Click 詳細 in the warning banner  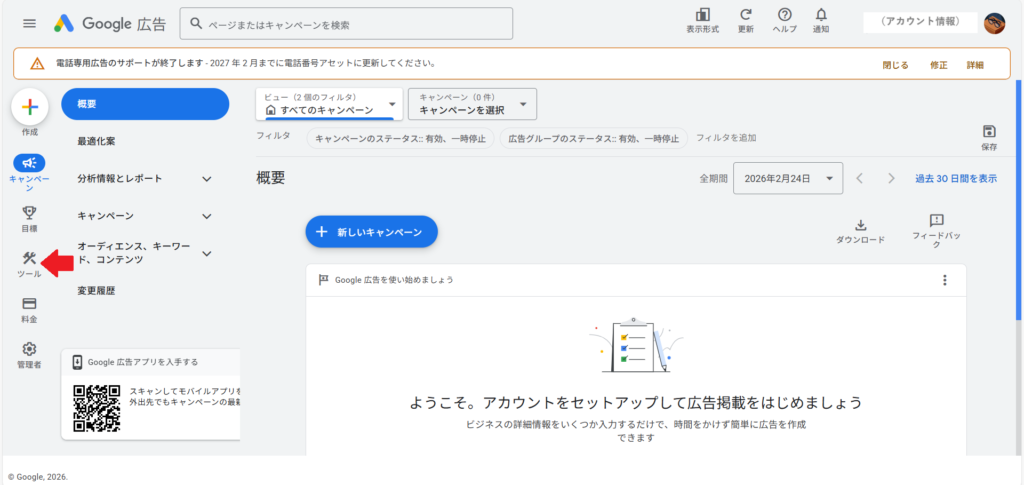point(975,65)
